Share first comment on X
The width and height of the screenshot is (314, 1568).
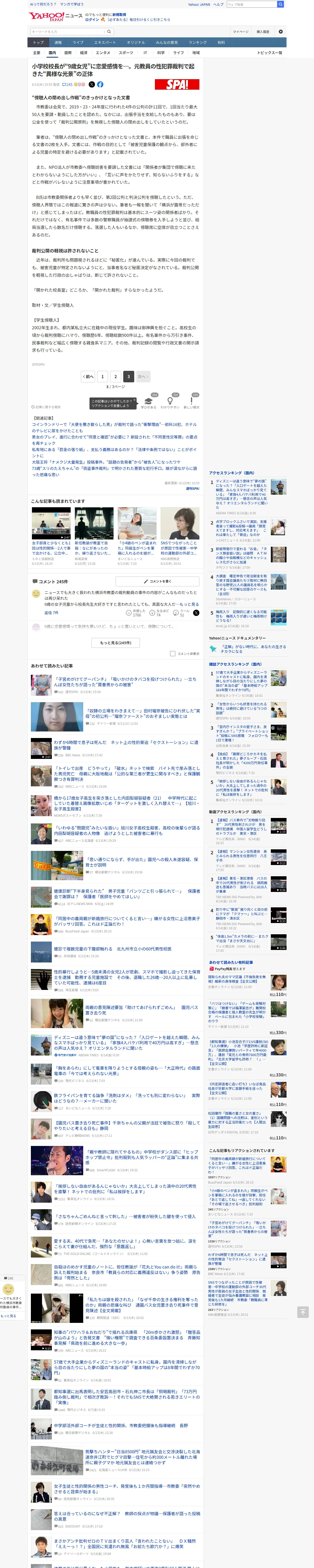[196, 613]
